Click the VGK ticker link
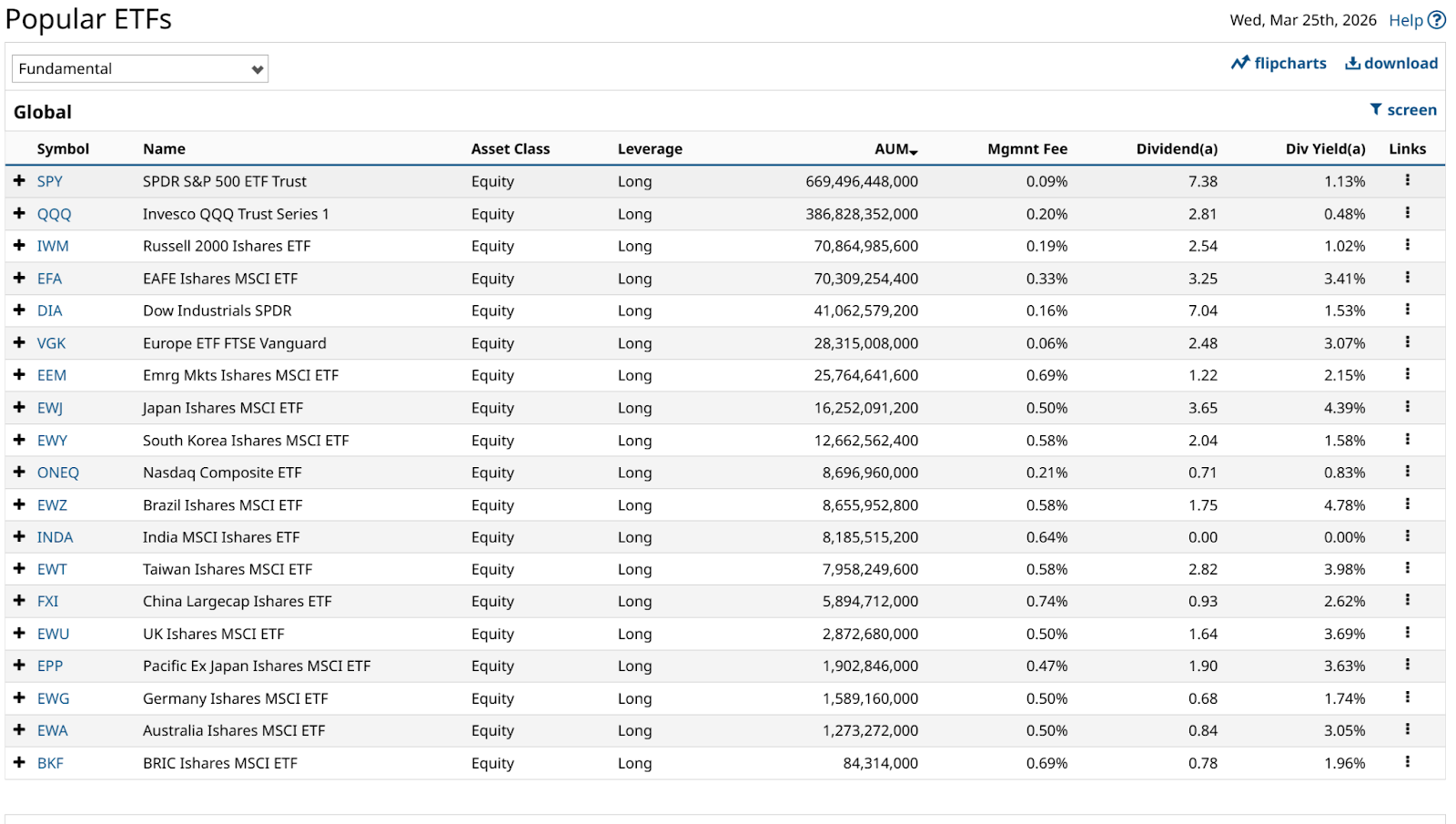 (51, 343)
